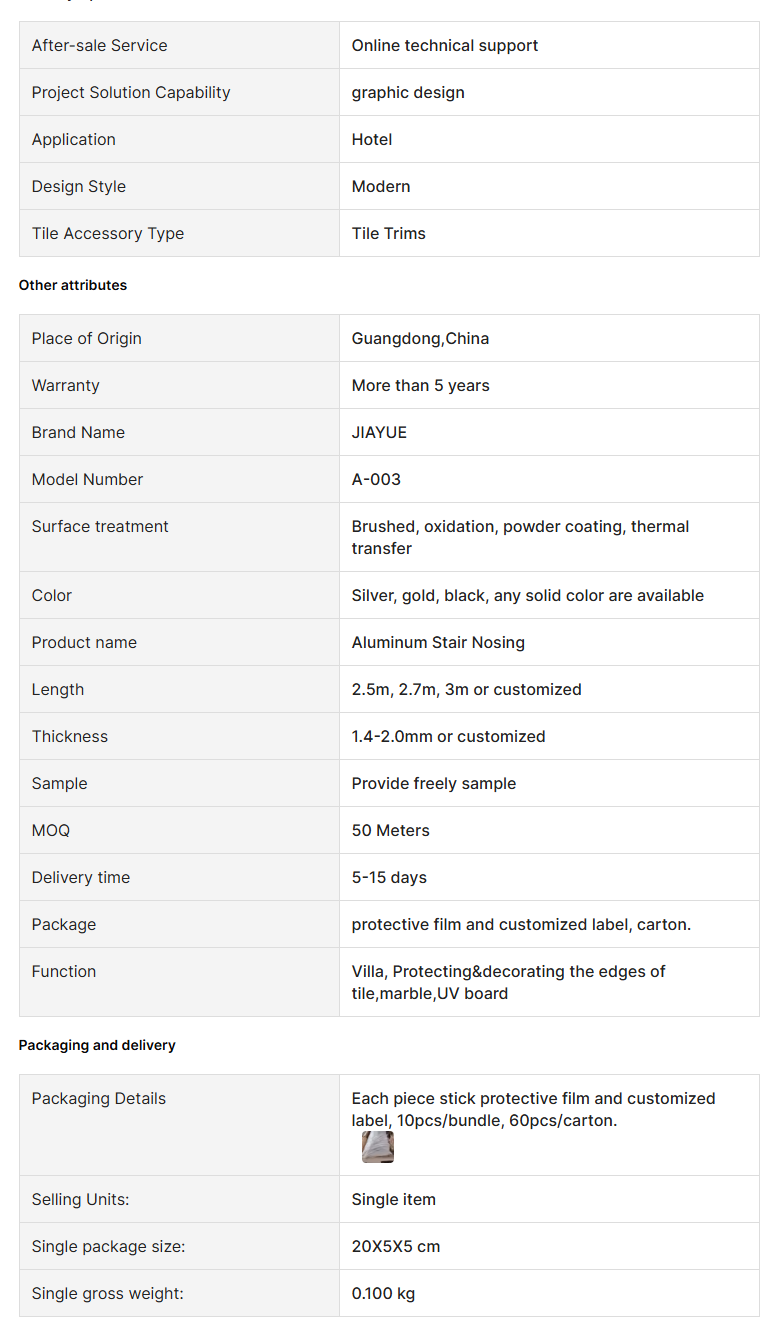772x1320 pixels.
Task: Click the model number 'A-003' cell
Action: pyautogui.click(x=376, y=479)
